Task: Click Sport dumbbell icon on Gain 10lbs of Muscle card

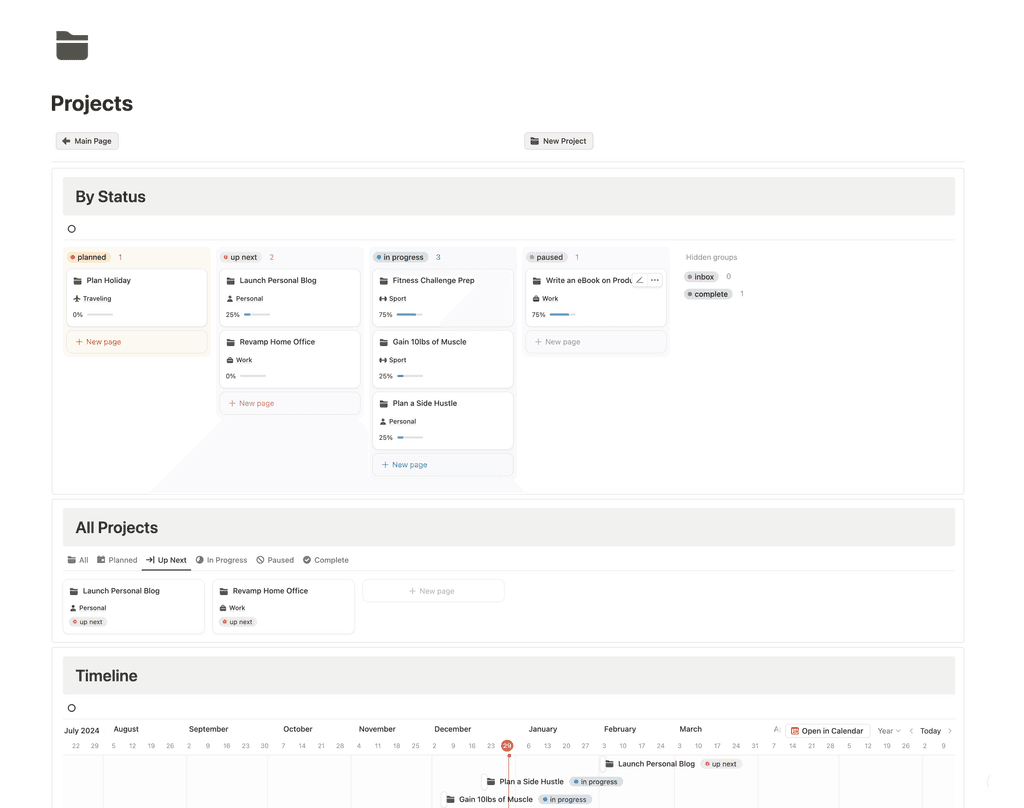Action: [x=383, y=360]
